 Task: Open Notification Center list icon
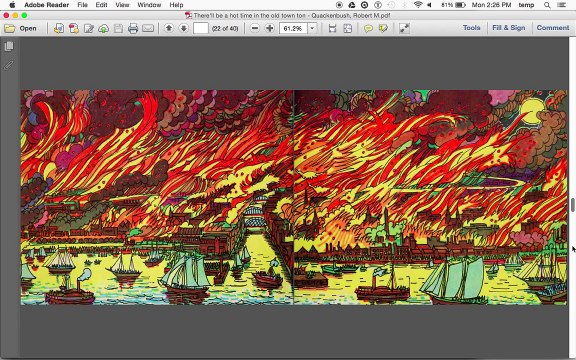(561, 5)
